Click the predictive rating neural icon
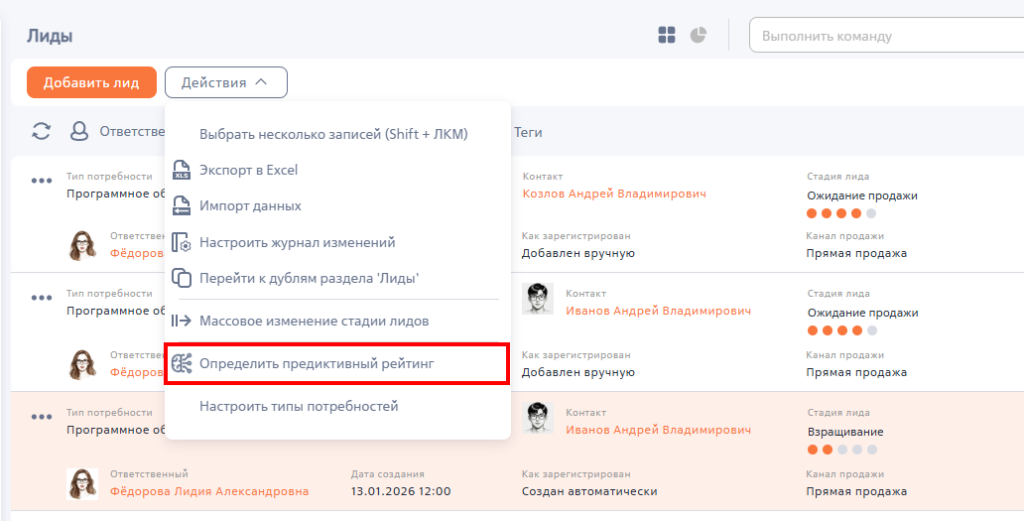This screenshot has width=1024, height=521. click(x=181, y=364)
